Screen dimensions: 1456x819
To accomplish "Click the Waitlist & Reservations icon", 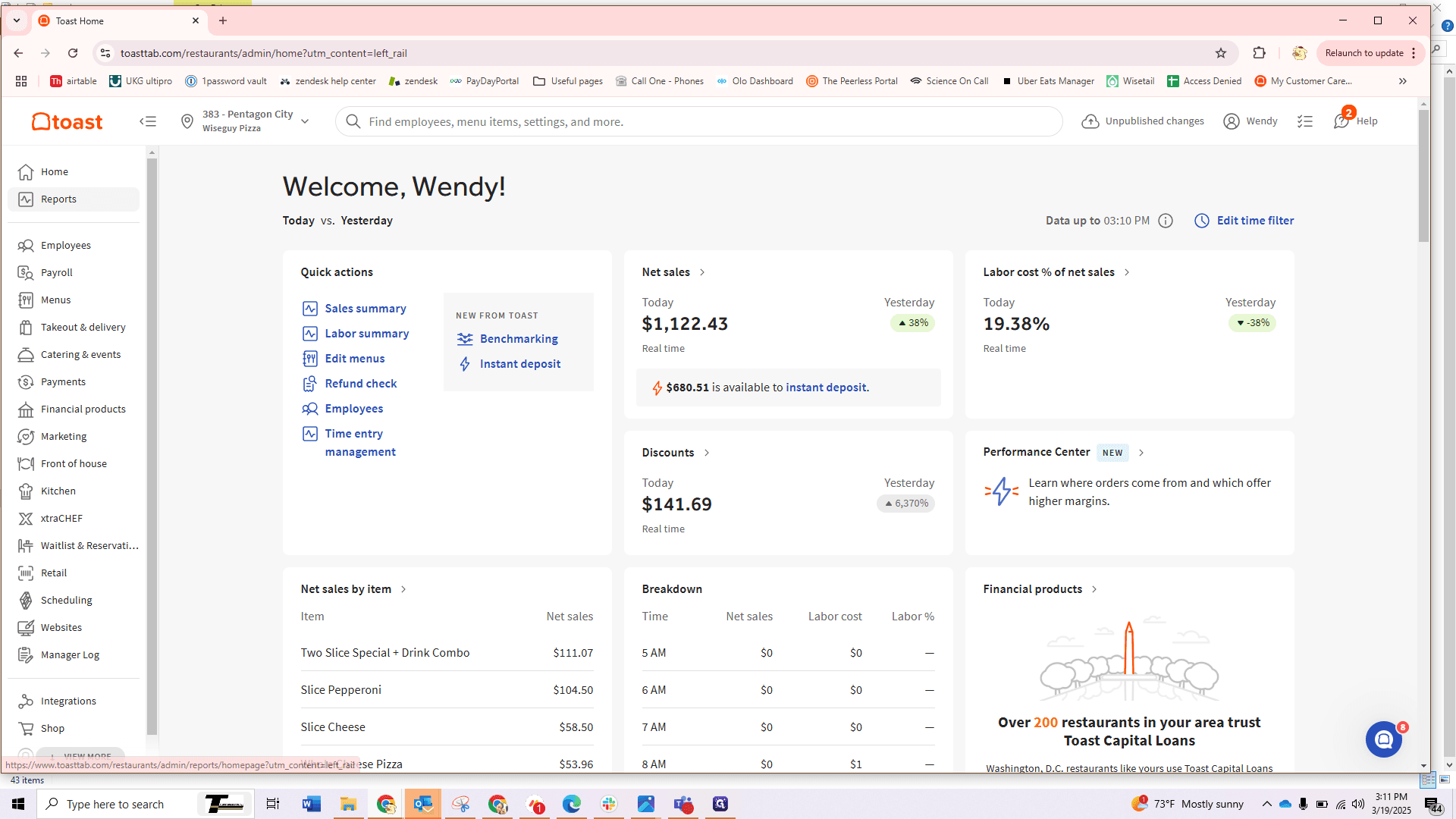I will [x=26, y=546].
